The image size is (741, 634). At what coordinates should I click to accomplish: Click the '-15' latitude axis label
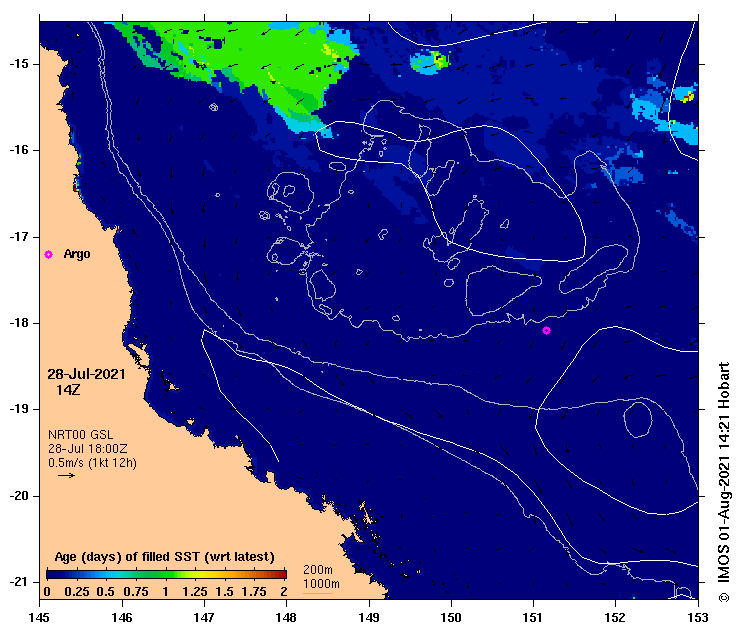coord(19,64)
